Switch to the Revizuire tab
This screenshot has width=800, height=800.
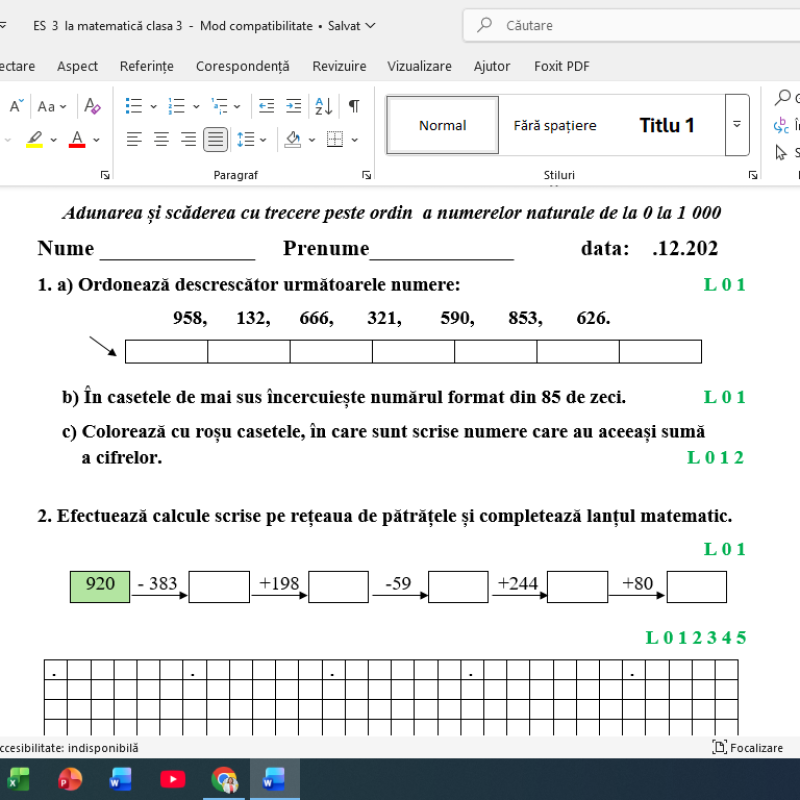pyautogui.click(x=339, y=66)
